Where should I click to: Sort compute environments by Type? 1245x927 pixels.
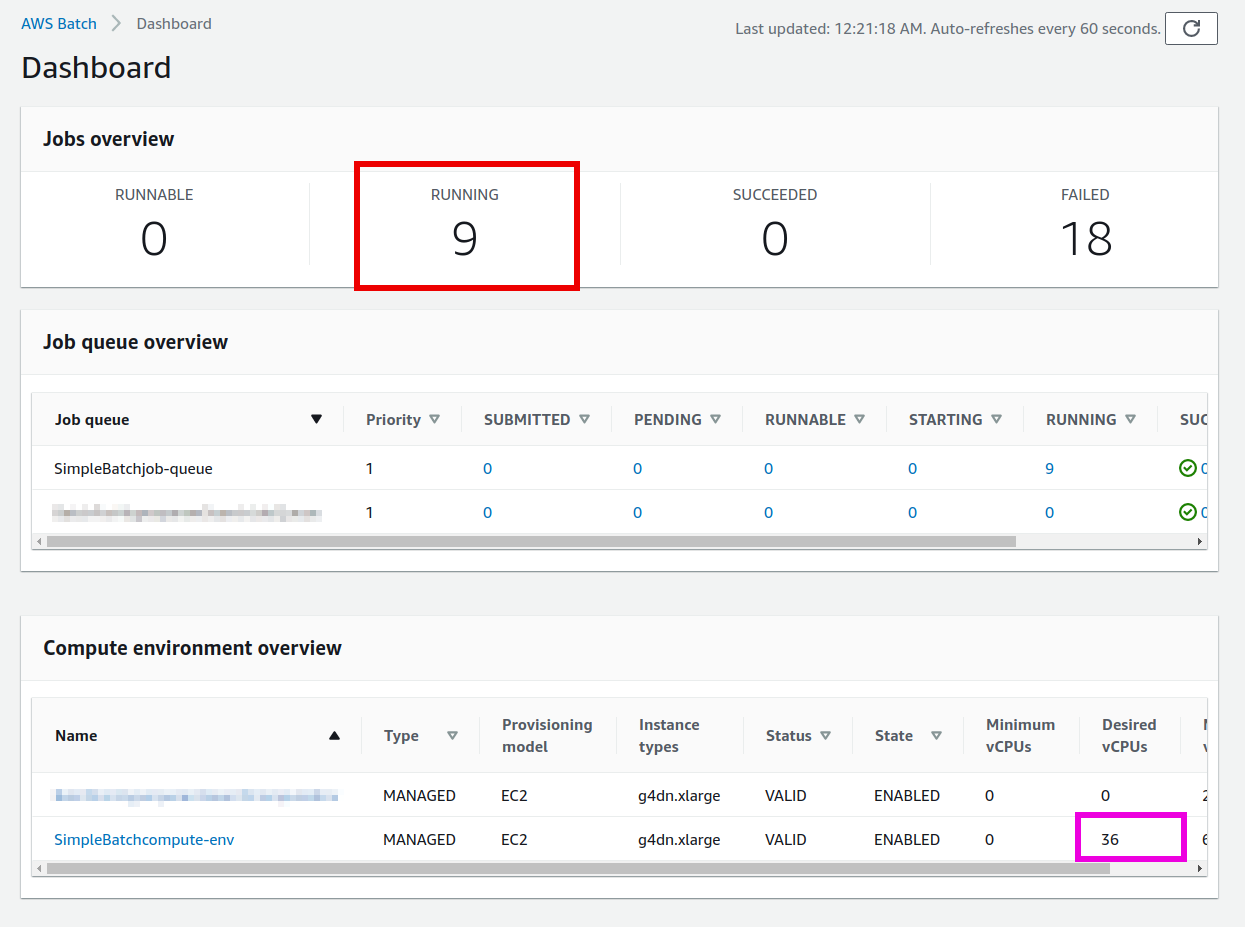point(452,736)
